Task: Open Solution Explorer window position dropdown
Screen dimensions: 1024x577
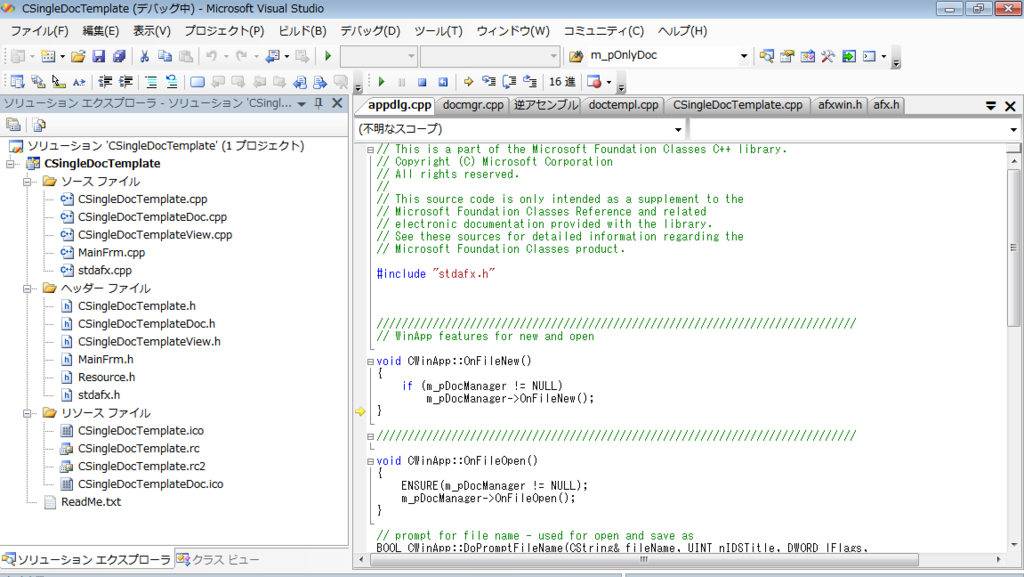Action: (302, 104)
